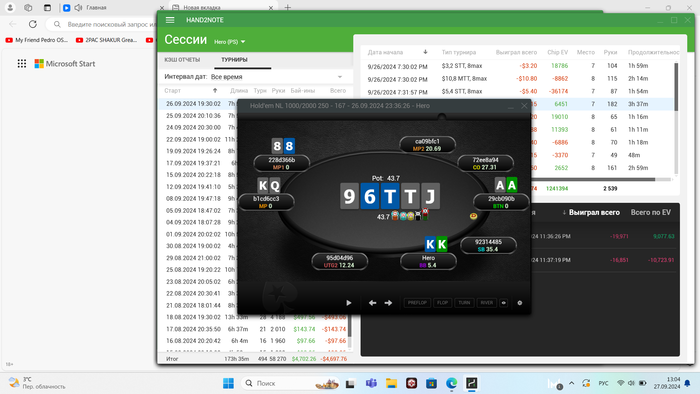Expand the Hero (PS) player dropdown
Viewport: 700px width, 394px height.
coord(229,42)
